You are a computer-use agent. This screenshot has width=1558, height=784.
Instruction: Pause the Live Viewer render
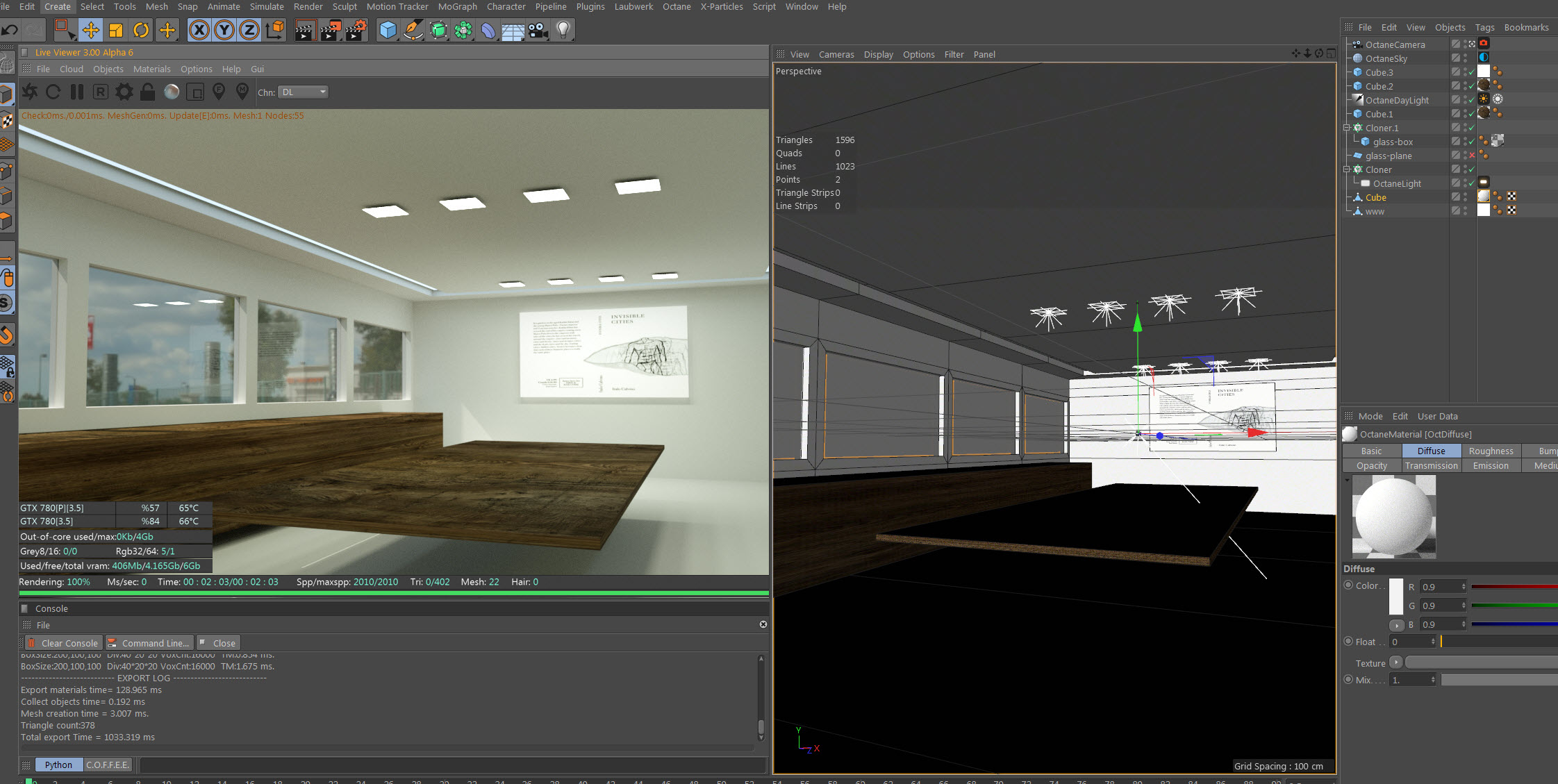[x=77, y=92]
